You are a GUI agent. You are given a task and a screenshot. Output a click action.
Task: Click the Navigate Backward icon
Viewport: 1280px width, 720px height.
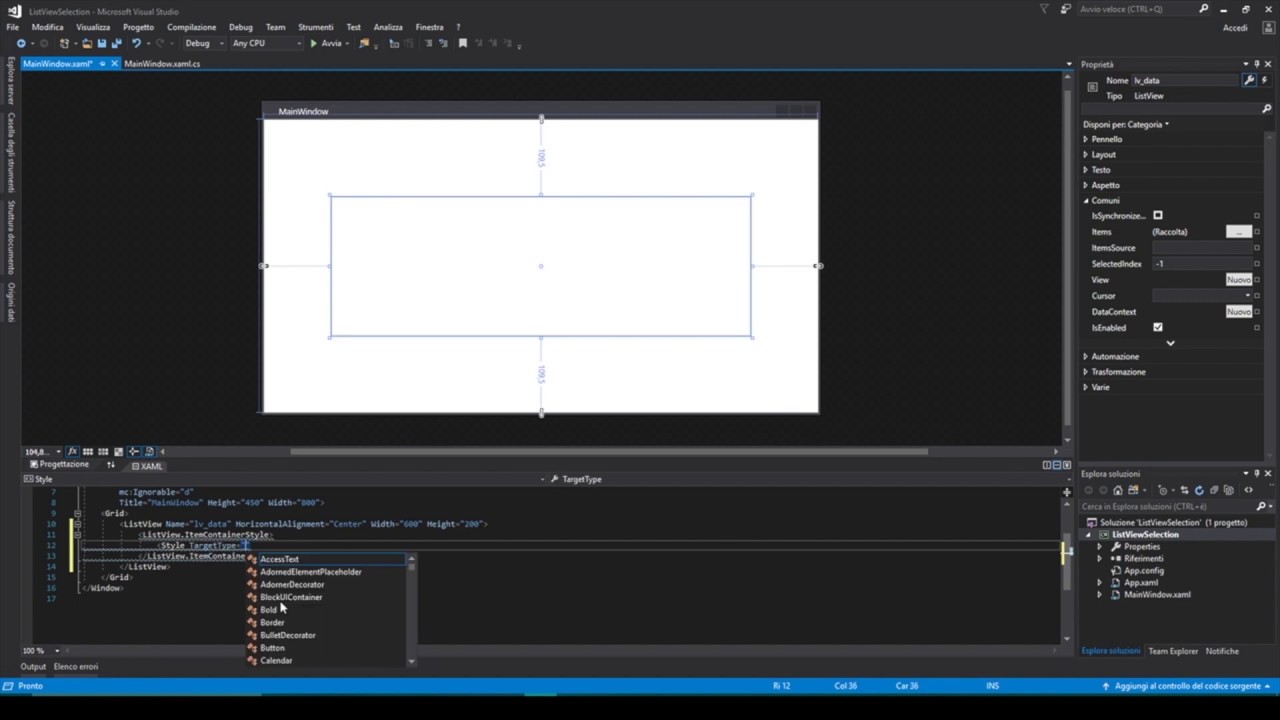click(x=21, y=43)
